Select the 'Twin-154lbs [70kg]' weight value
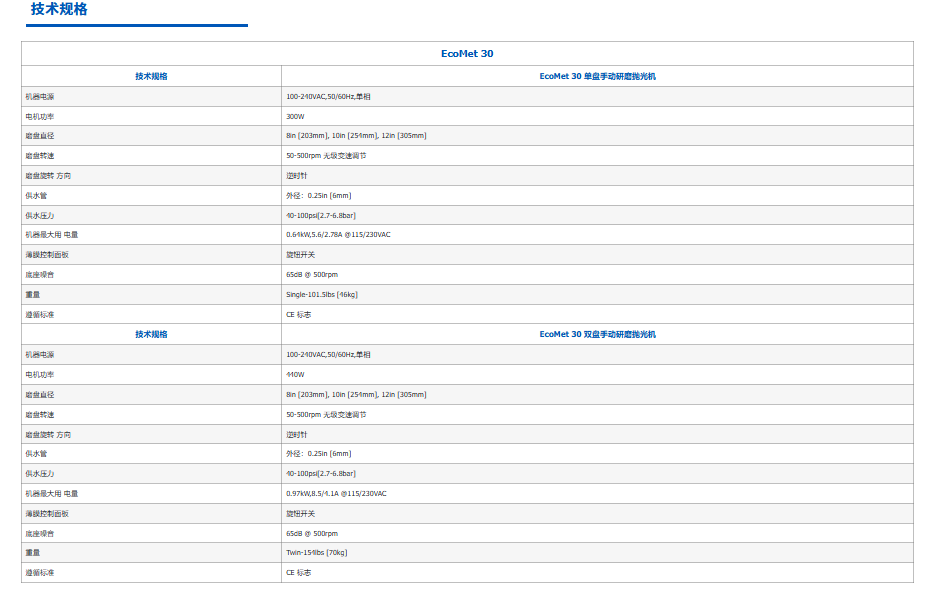941x596 pixels. pos(316,553)
